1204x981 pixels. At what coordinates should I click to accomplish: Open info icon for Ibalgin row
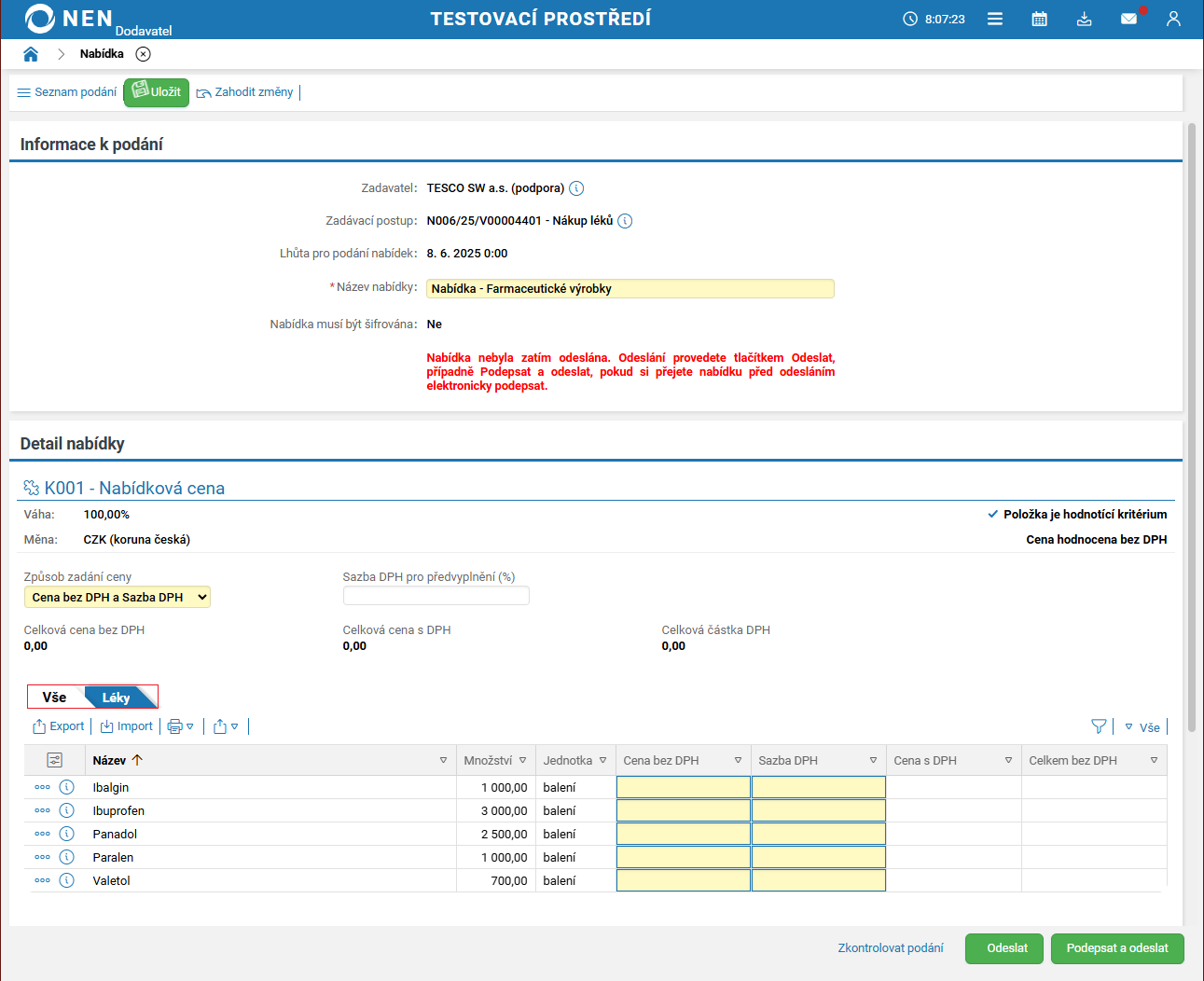pos(66,787)
